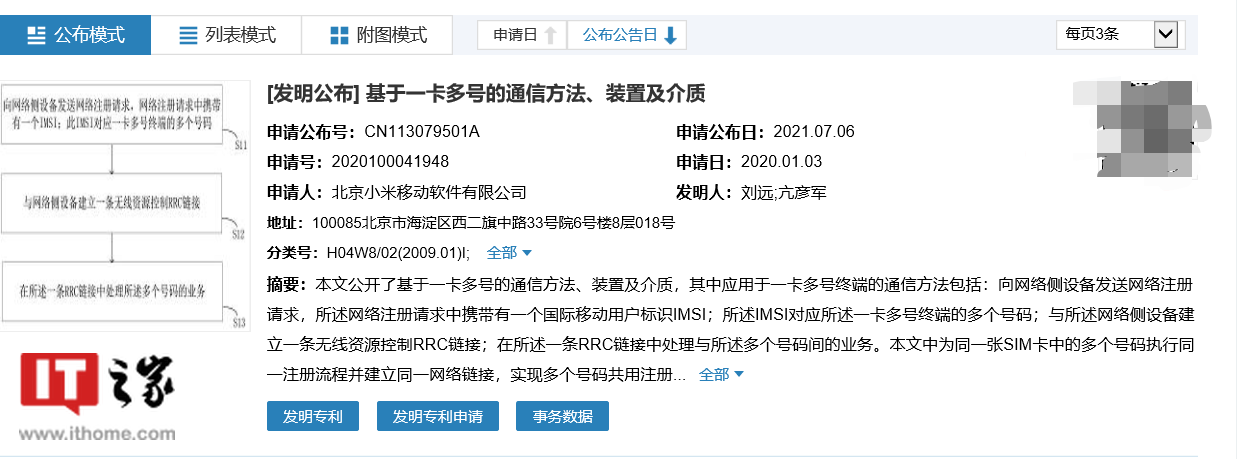Click the 事务数据 button
Viewport: 1237px width, 459px height.
pos(562,416)
